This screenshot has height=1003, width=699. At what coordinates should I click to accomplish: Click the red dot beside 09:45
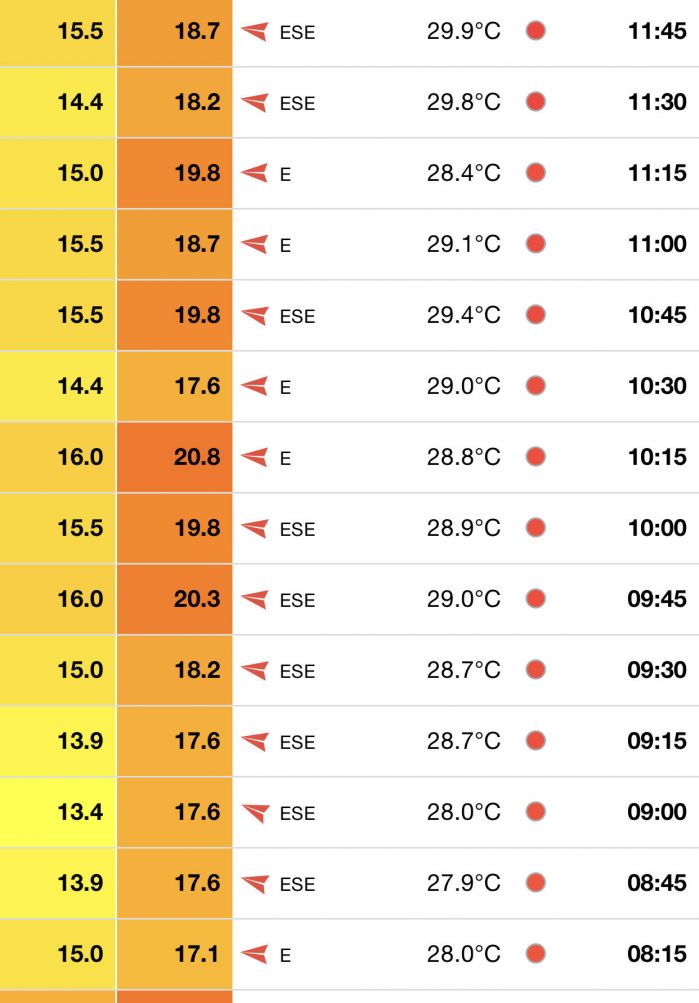(x=536, y=599)
